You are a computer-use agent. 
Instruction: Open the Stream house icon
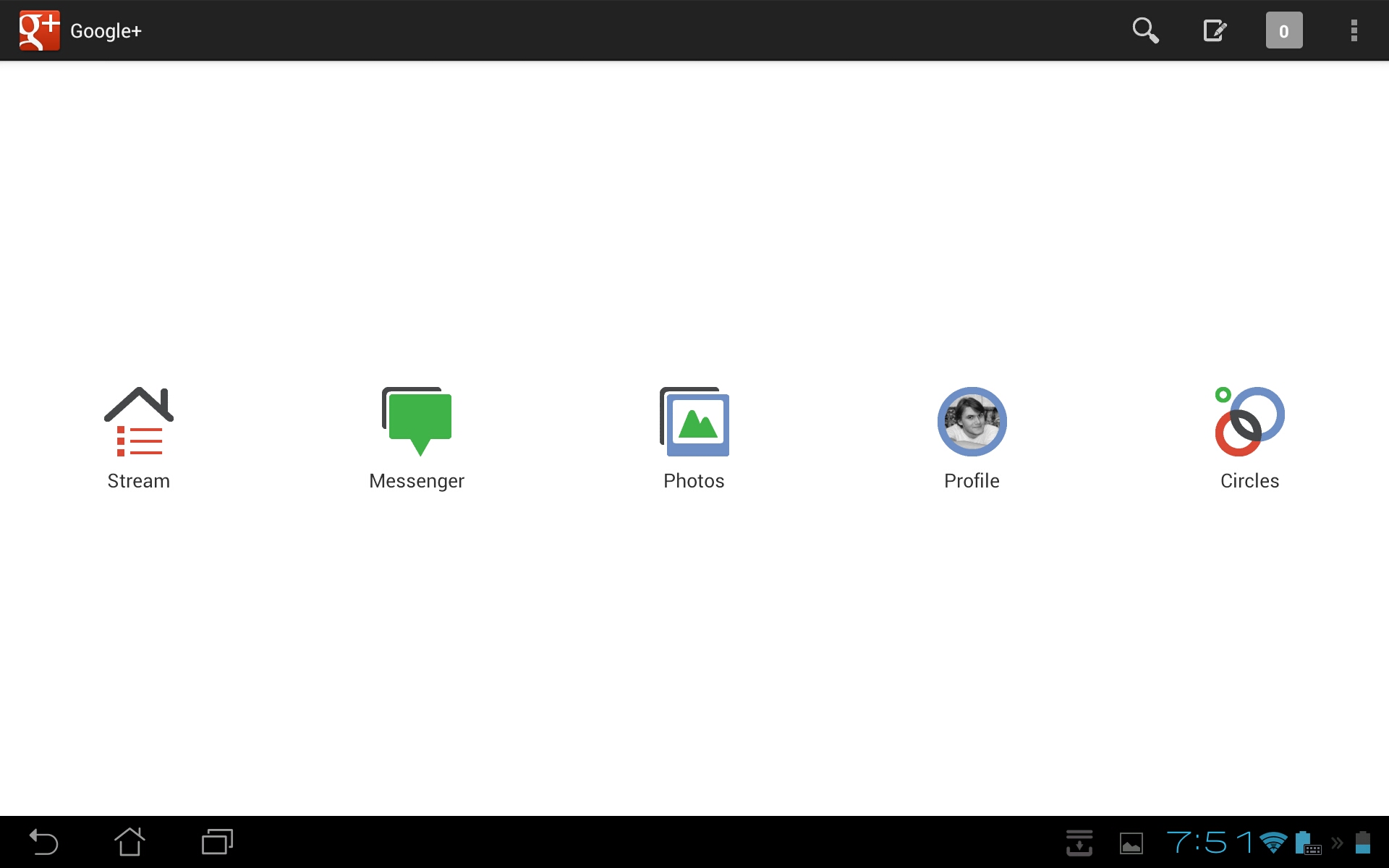(139, 422)
